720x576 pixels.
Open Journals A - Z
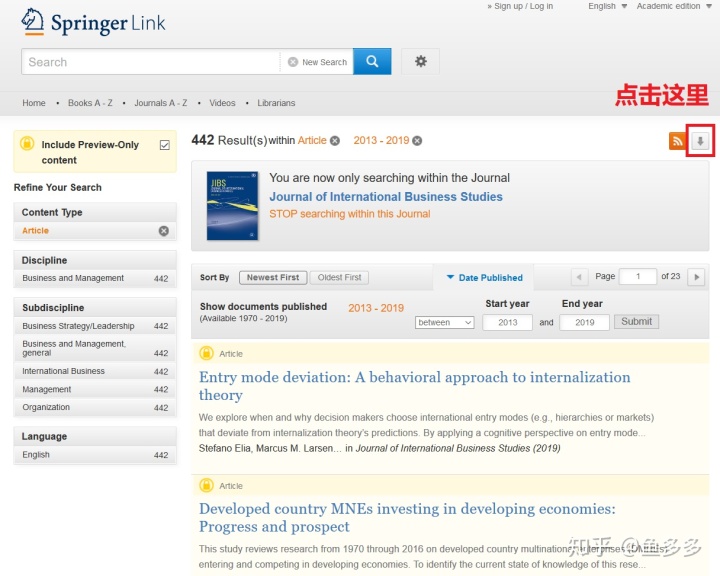[161, 103]
